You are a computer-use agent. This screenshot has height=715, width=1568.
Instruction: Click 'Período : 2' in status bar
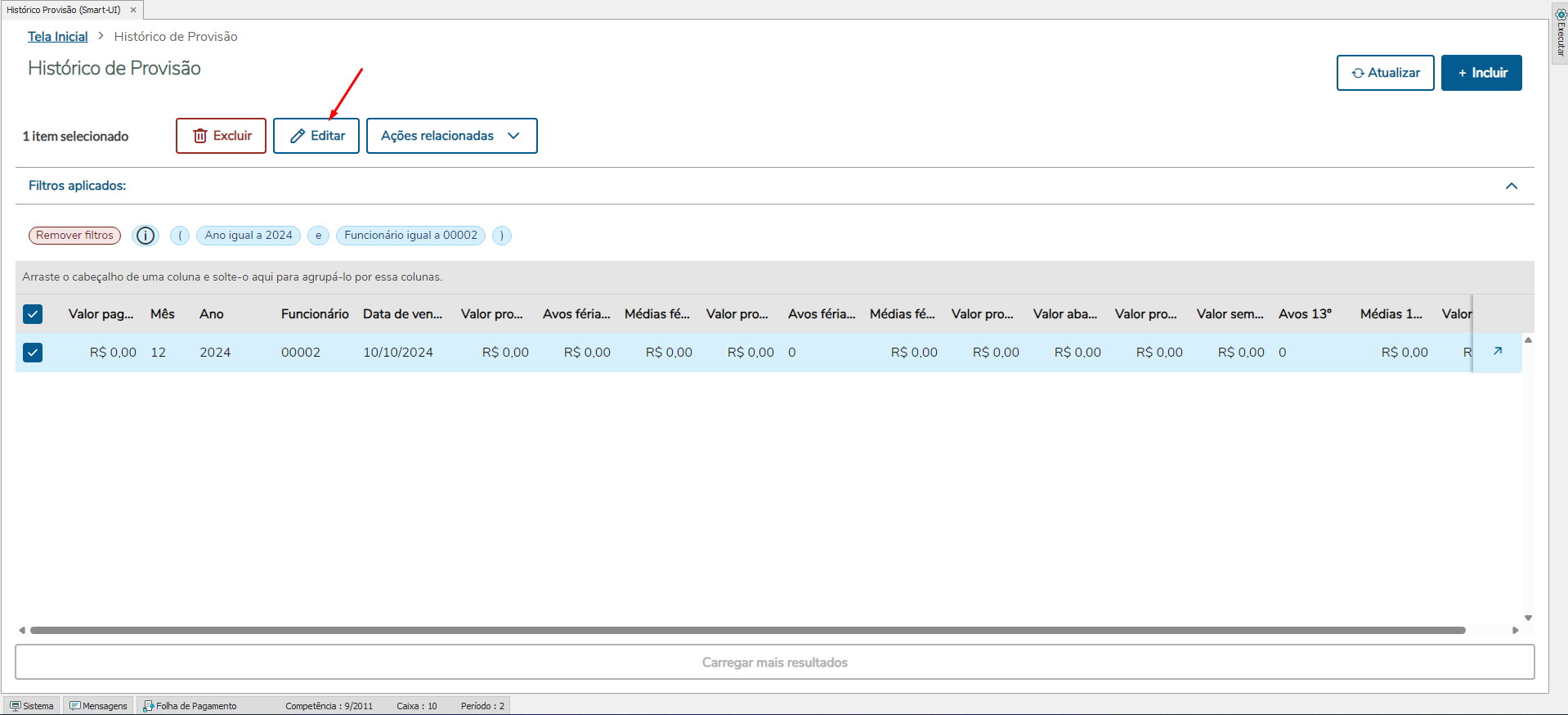[x=482, y=706]
